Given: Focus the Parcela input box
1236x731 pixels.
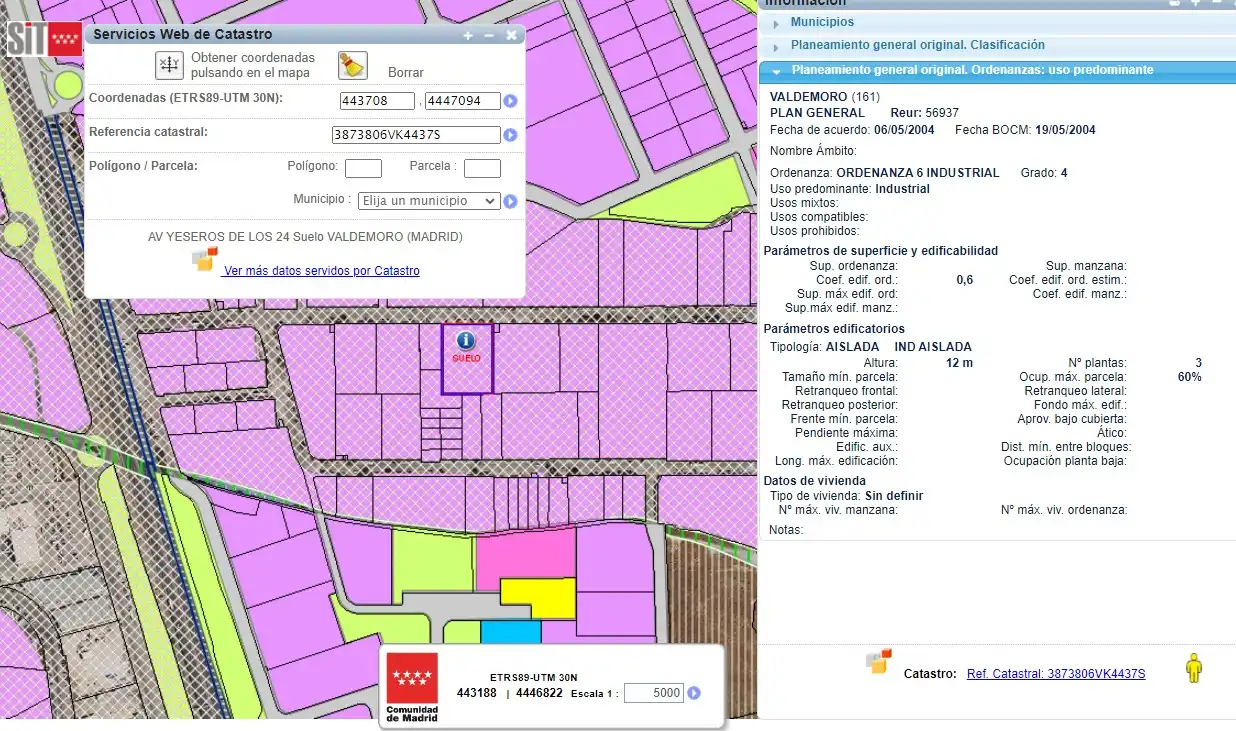Looking at the screenshot, I should click(482, 168).
